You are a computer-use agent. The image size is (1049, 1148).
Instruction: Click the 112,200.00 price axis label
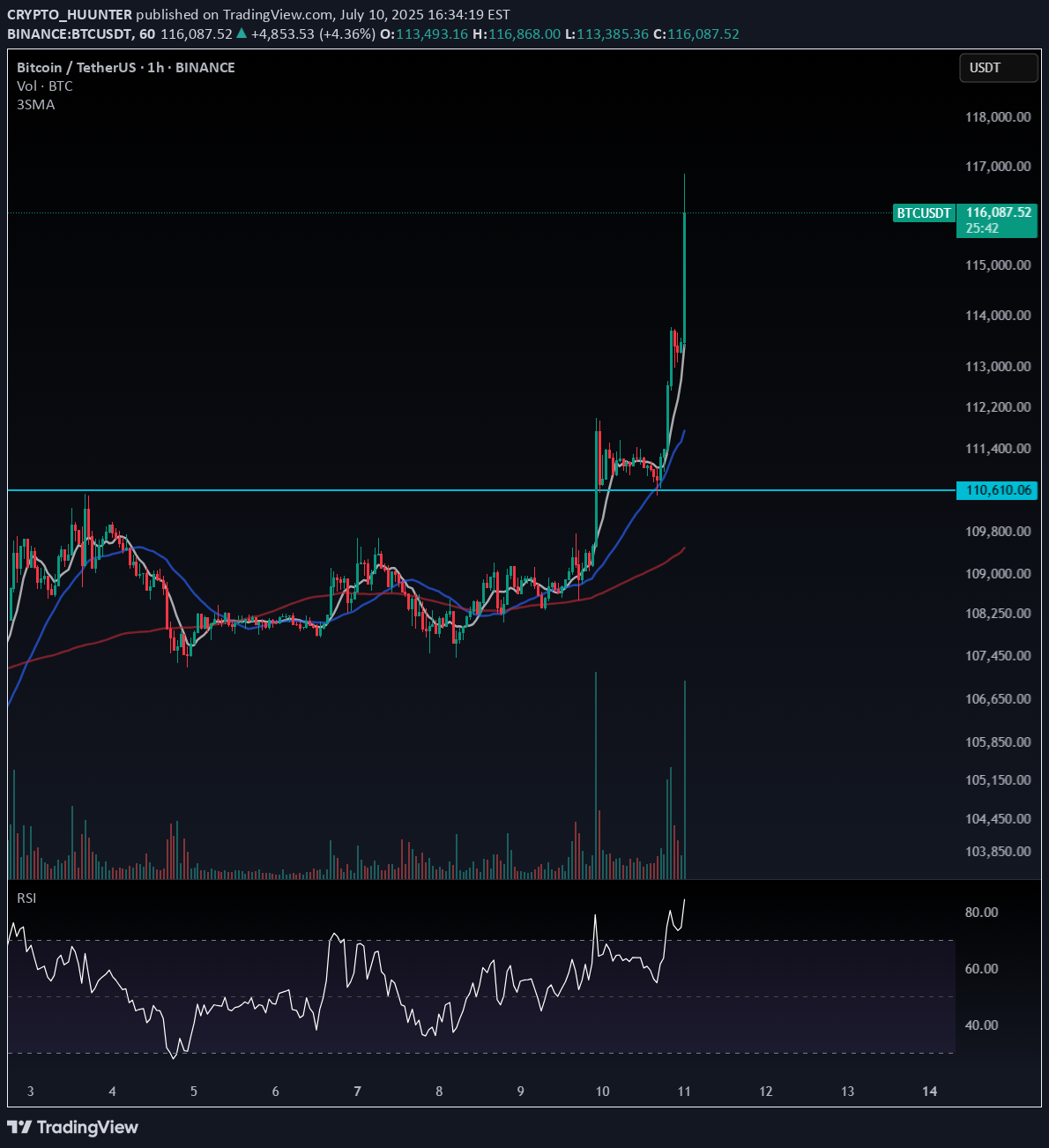(x=999, y=406)
